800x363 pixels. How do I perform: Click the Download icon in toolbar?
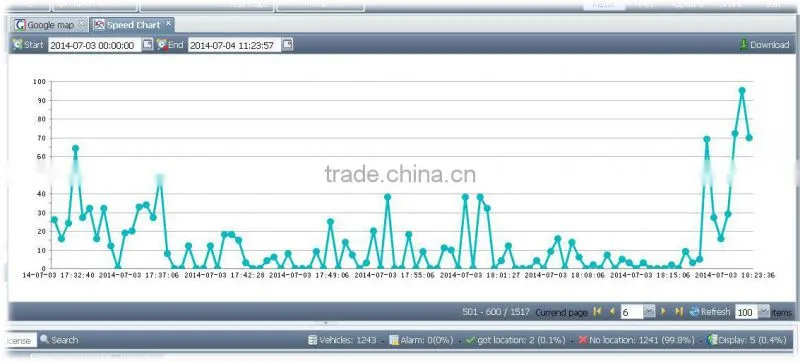click(744, 44)
